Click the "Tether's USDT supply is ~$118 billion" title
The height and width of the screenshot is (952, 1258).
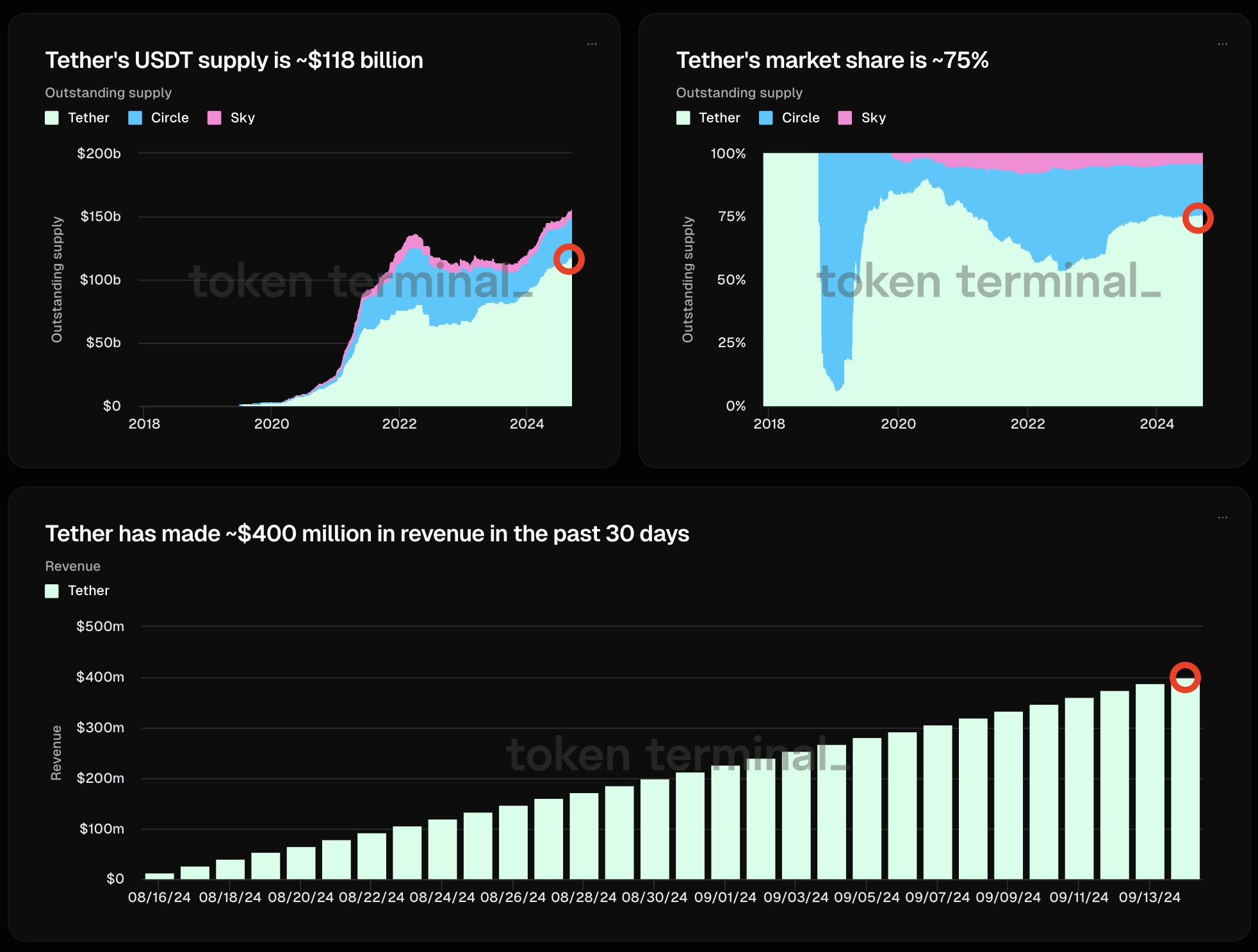click(234, 60)
